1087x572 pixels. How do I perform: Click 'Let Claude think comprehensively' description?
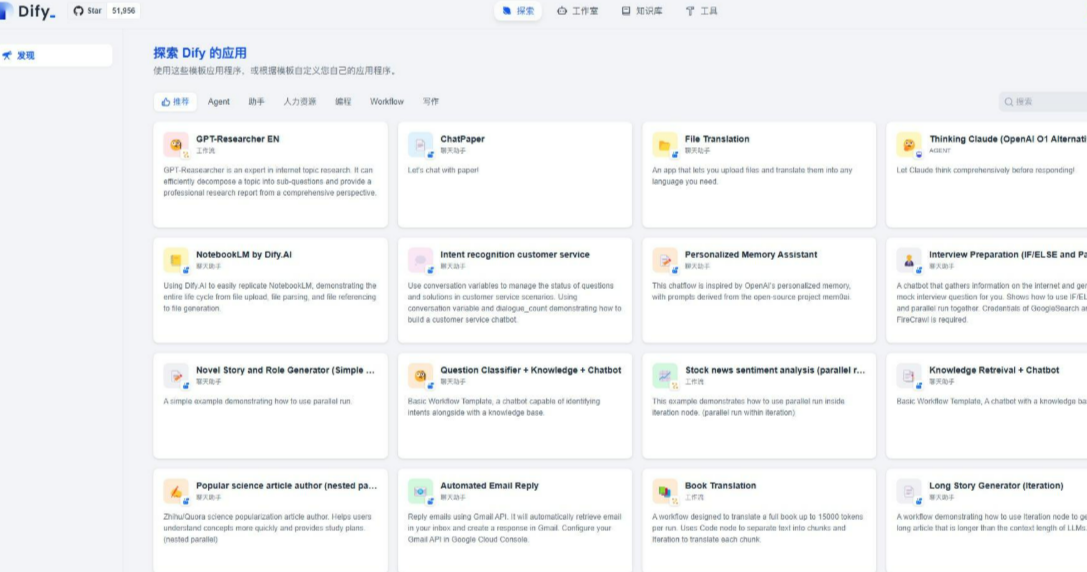tap(985, 170)
